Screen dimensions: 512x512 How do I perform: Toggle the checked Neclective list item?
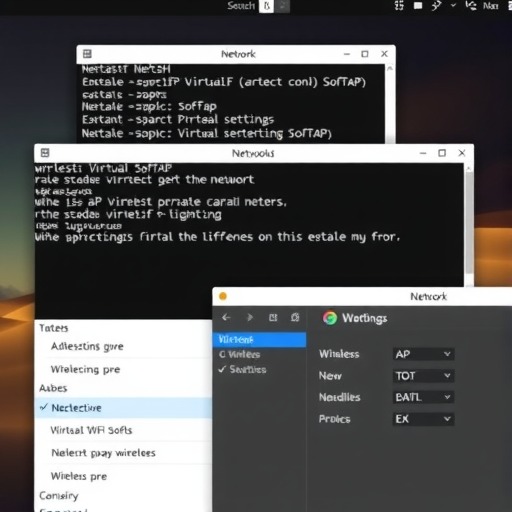(123, 408)
